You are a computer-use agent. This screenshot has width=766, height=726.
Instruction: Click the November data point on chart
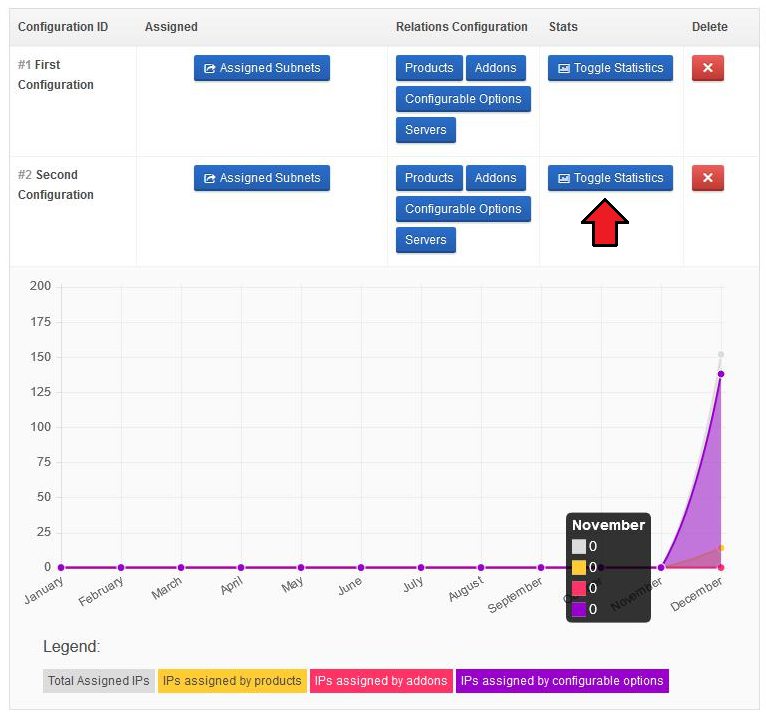point(661,567)
